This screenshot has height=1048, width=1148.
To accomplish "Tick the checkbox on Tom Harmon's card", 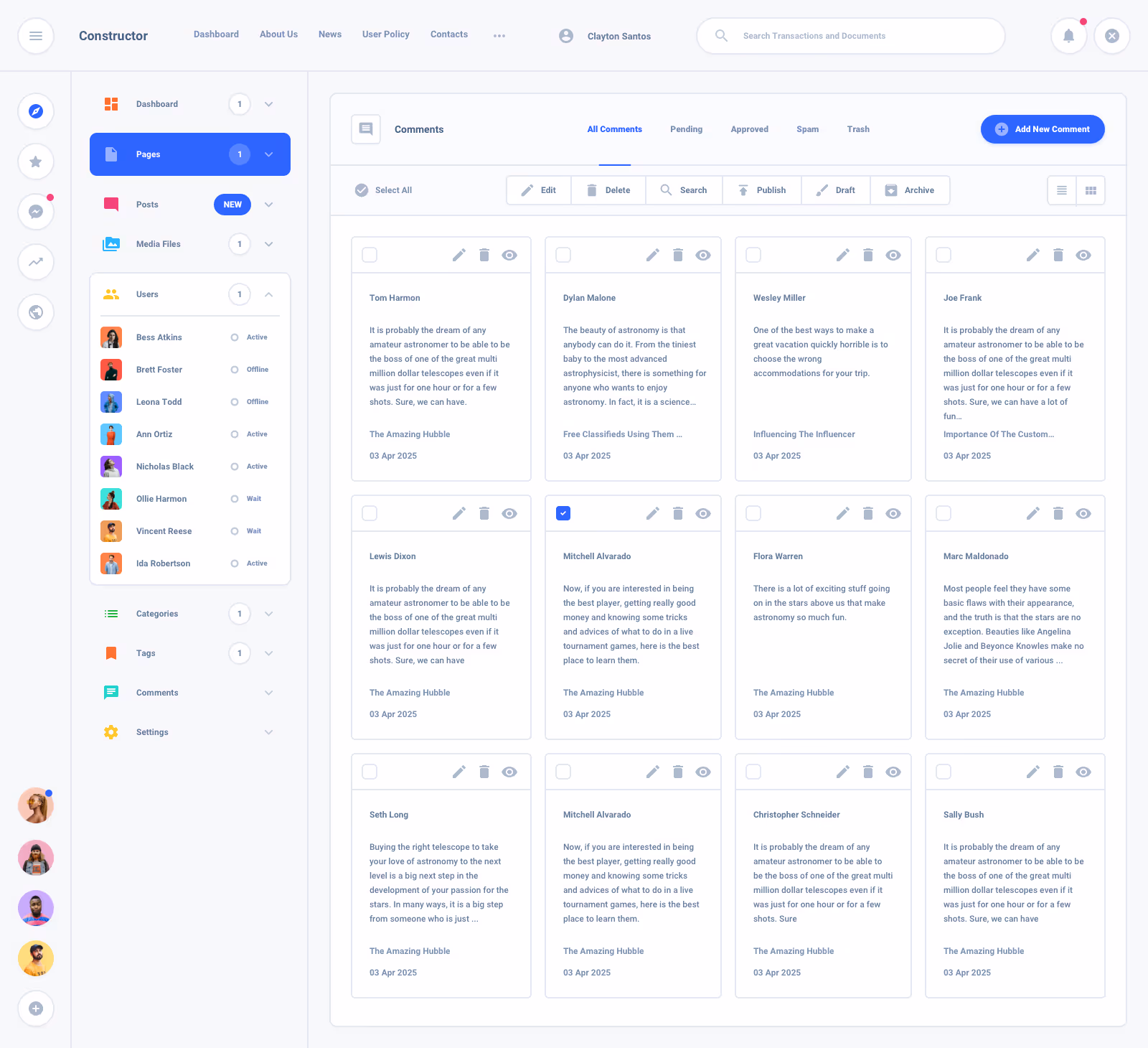I will click(370, 255).
